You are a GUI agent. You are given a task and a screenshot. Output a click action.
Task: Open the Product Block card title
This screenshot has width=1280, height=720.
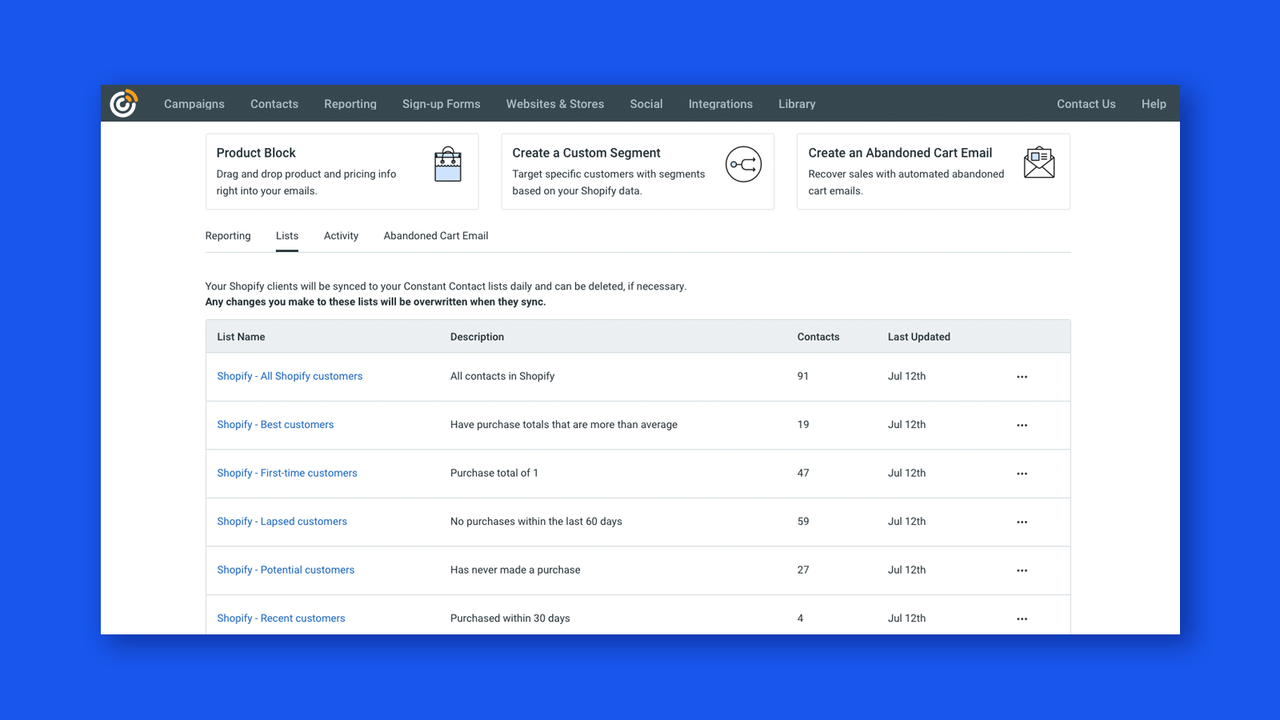coord(256,153)
